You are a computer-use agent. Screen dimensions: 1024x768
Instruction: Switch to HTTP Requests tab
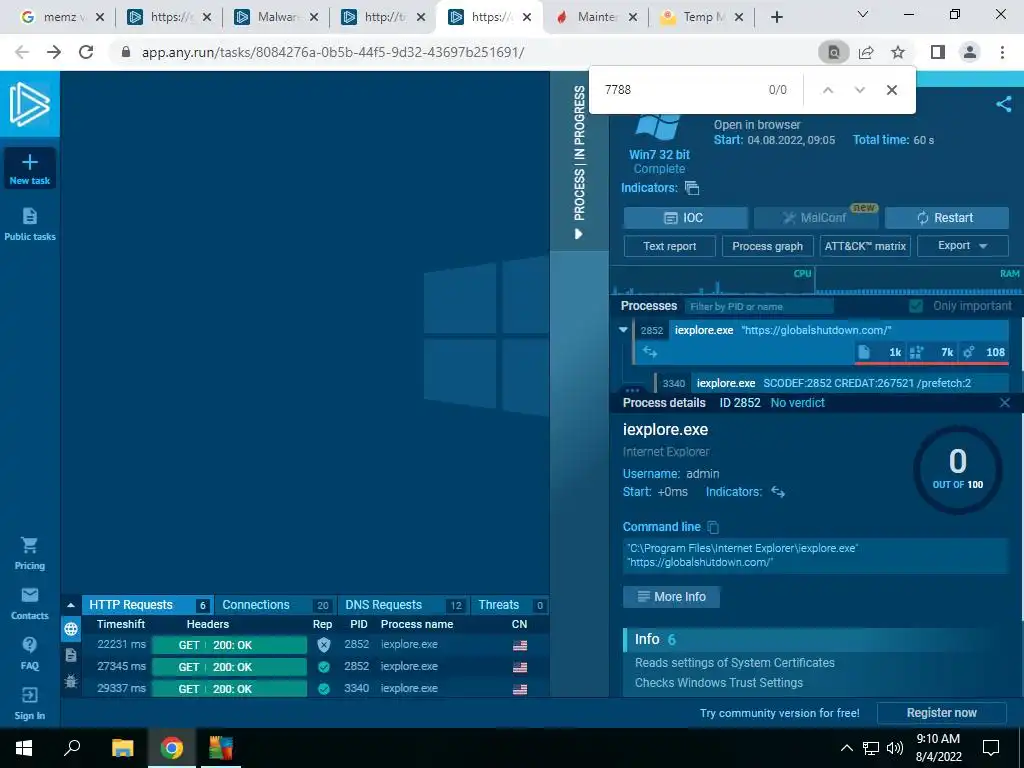[148, 605]
